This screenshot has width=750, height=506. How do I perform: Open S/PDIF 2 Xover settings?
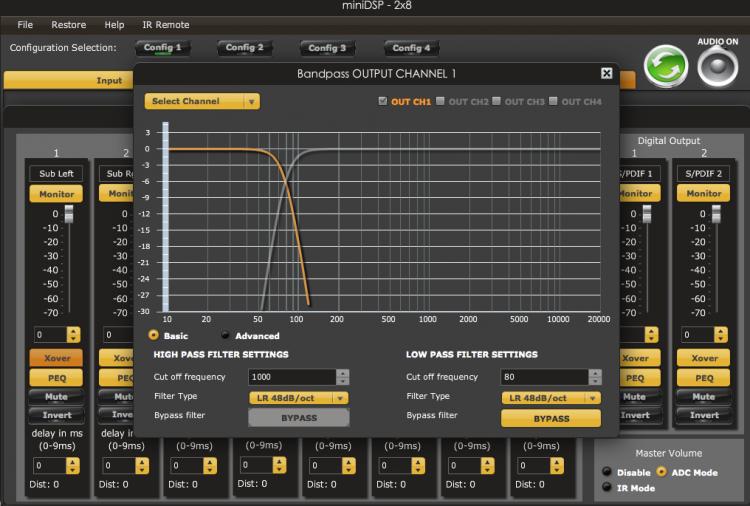click(x=704, y=358)
